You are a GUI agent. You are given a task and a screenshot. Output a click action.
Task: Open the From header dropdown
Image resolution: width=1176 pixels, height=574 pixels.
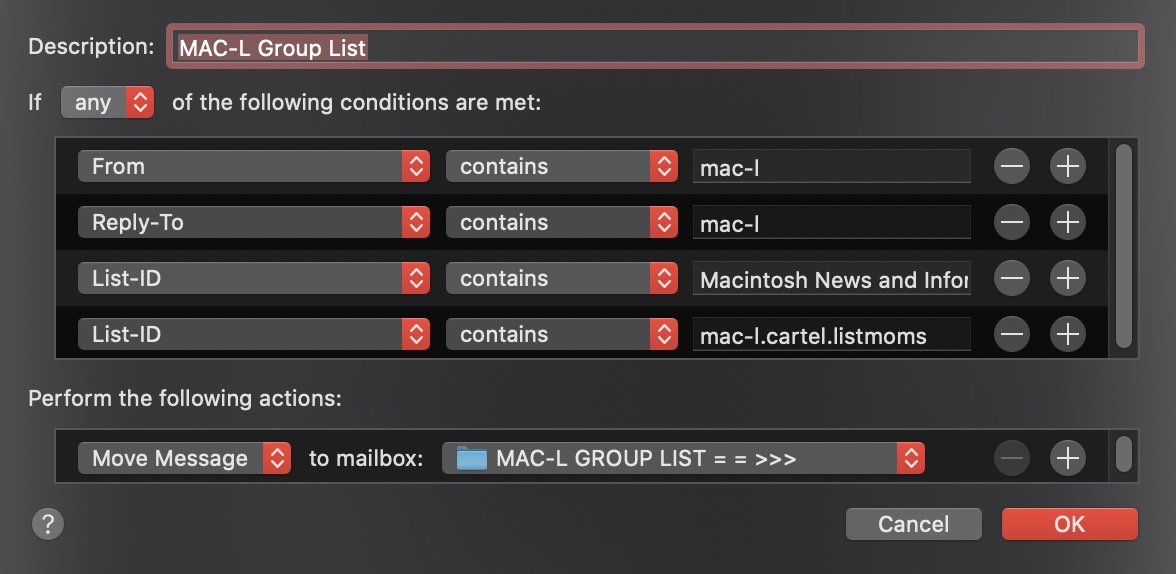click(254, 167)
